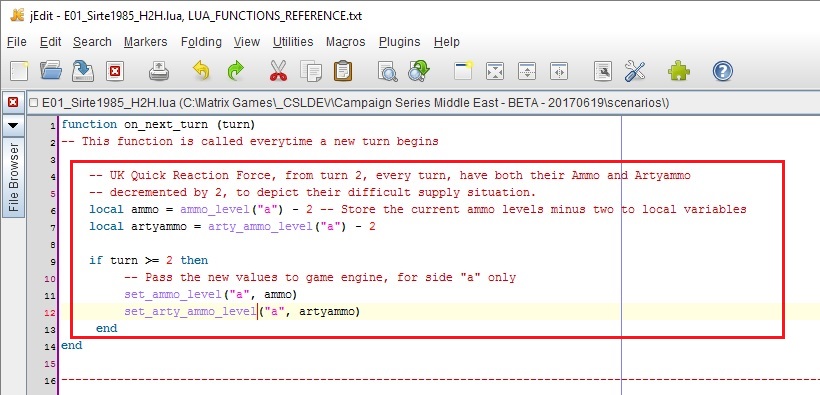The width and height of the screenshot is (820, 395).
Task: Split the view horizontally
Action: tap(527, 71)
